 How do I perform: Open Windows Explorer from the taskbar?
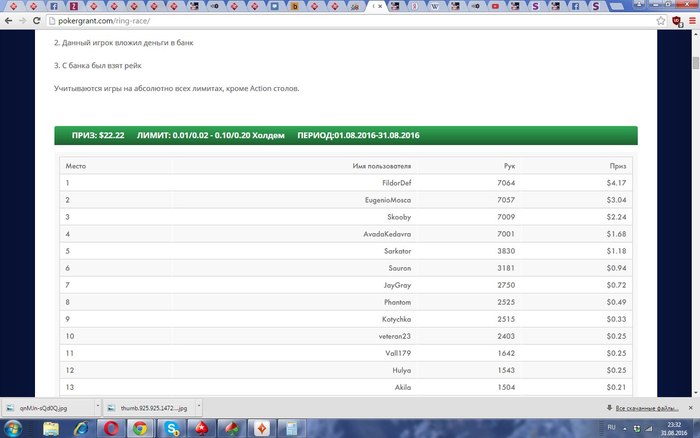[x=51, y=429]
